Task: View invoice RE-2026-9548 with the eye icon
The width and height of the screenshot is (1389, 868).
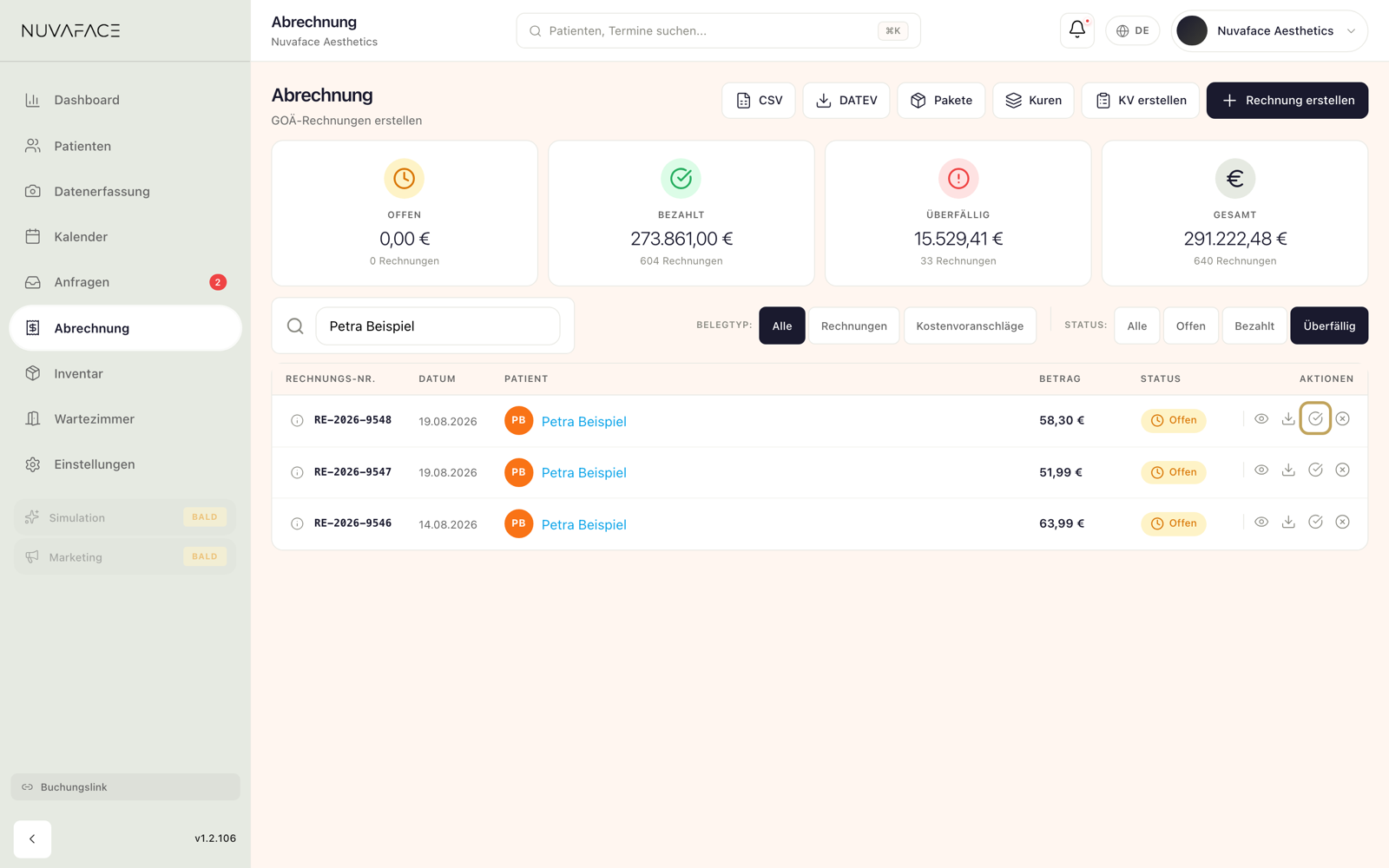Action: [x=1261, y=419]
